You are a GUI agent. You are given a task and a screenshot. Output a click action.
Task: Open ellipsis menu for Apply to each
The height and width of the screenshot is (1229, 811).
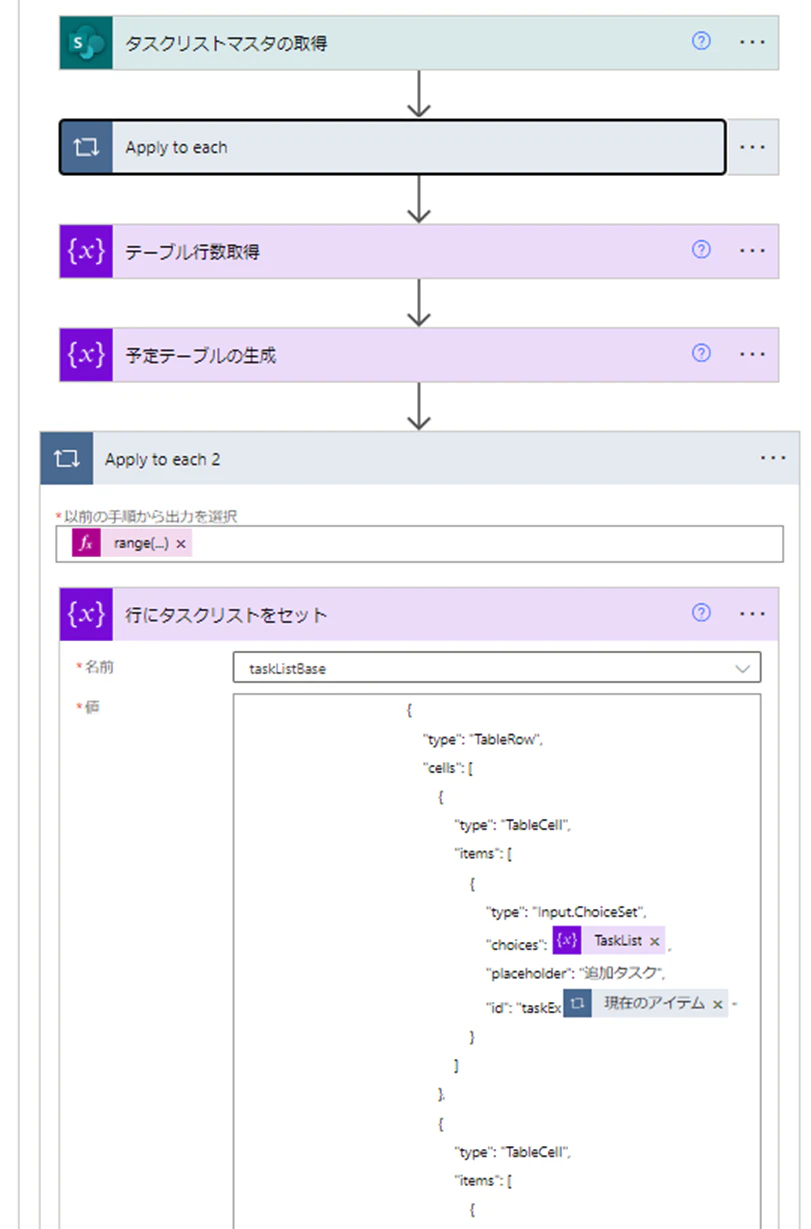(x=752, y=147)
